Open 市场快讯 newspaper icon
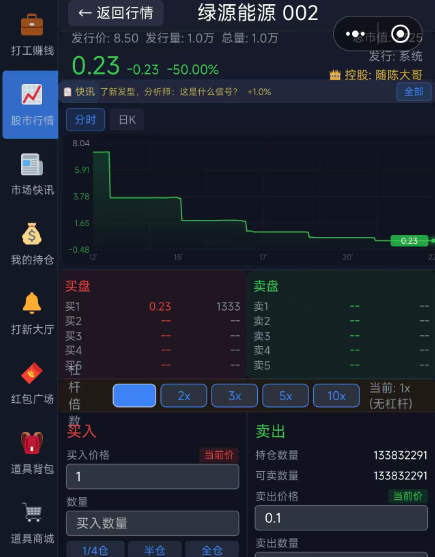435x557 pixels. [x=32, y=164]
